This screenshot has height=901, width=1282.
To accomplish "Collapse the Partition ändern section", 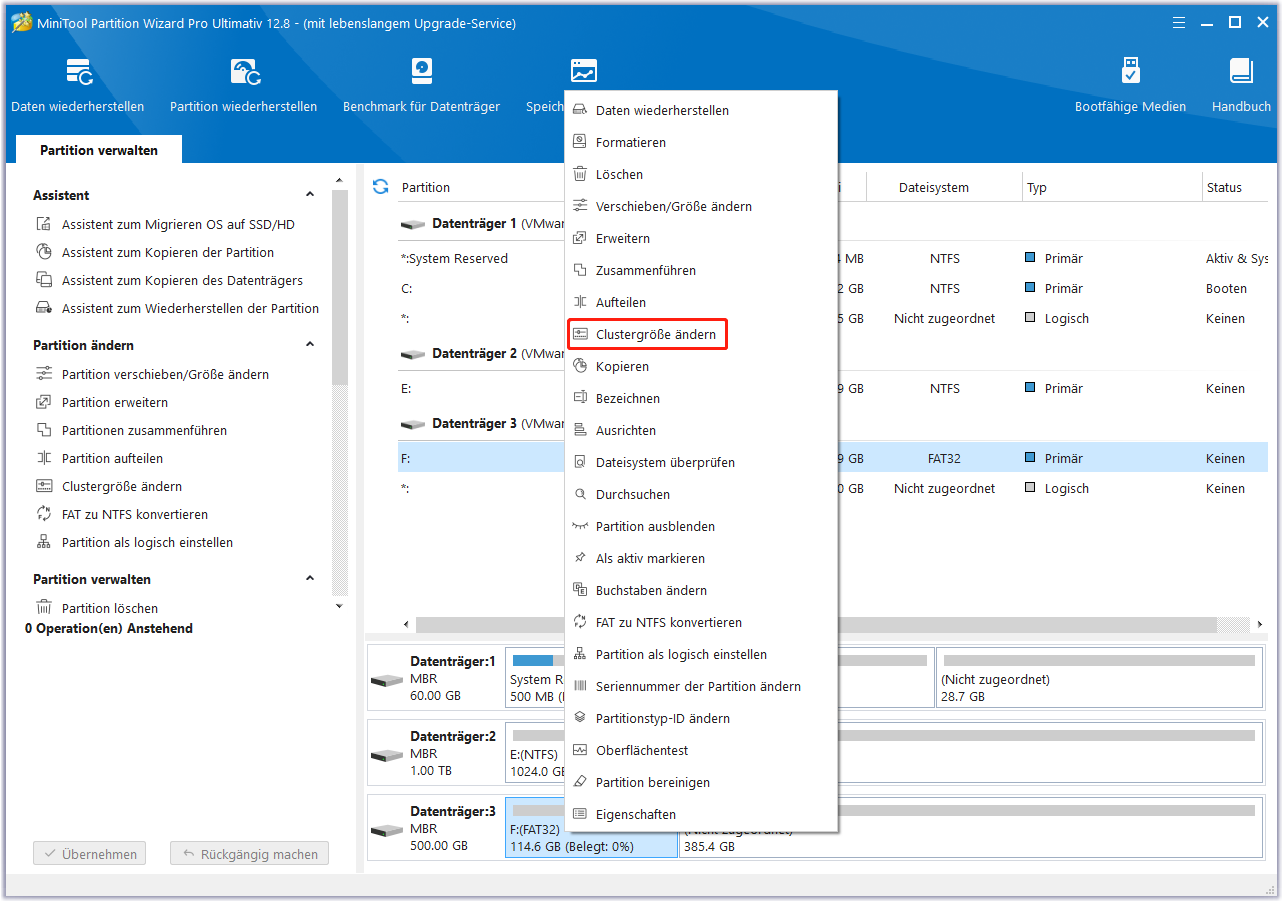I will 310,345.
